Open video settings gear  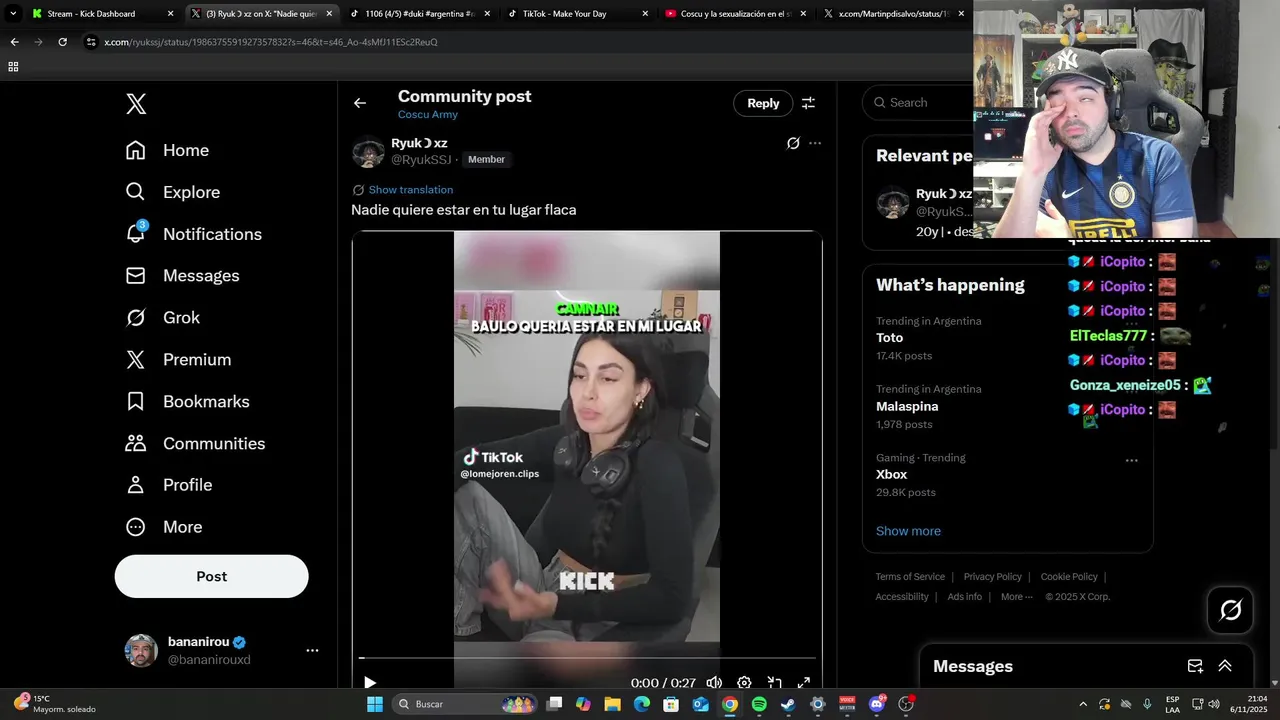tap(744, 683)
